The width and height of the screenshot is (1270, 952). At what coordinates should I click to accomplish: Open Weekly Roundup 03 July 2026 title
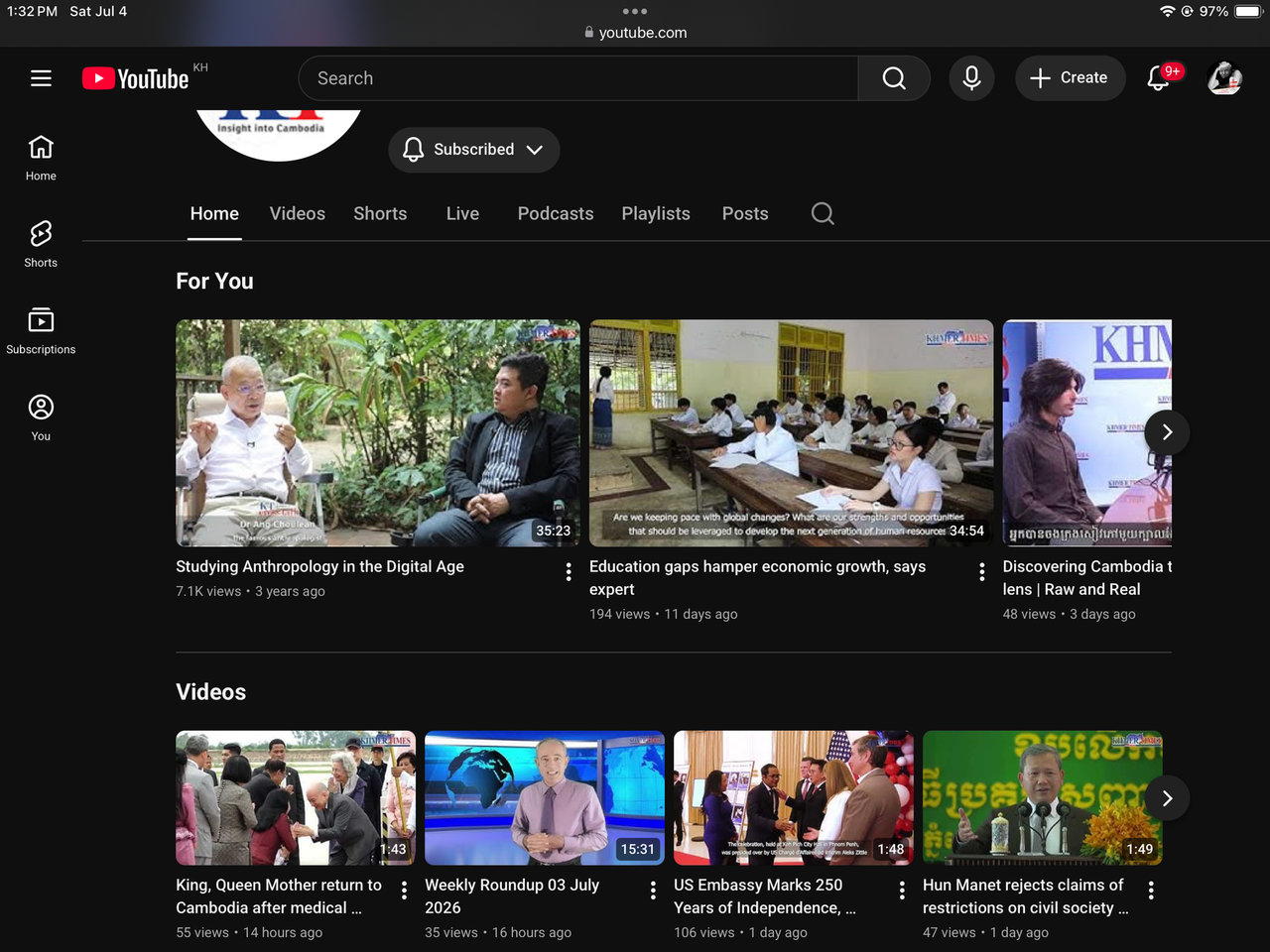512,896
